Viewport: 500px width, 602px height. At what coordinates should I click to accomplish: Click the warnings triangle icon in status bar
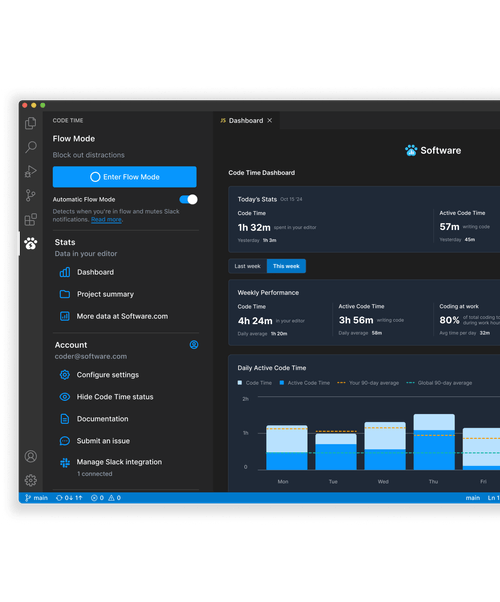tap(111, 498)
